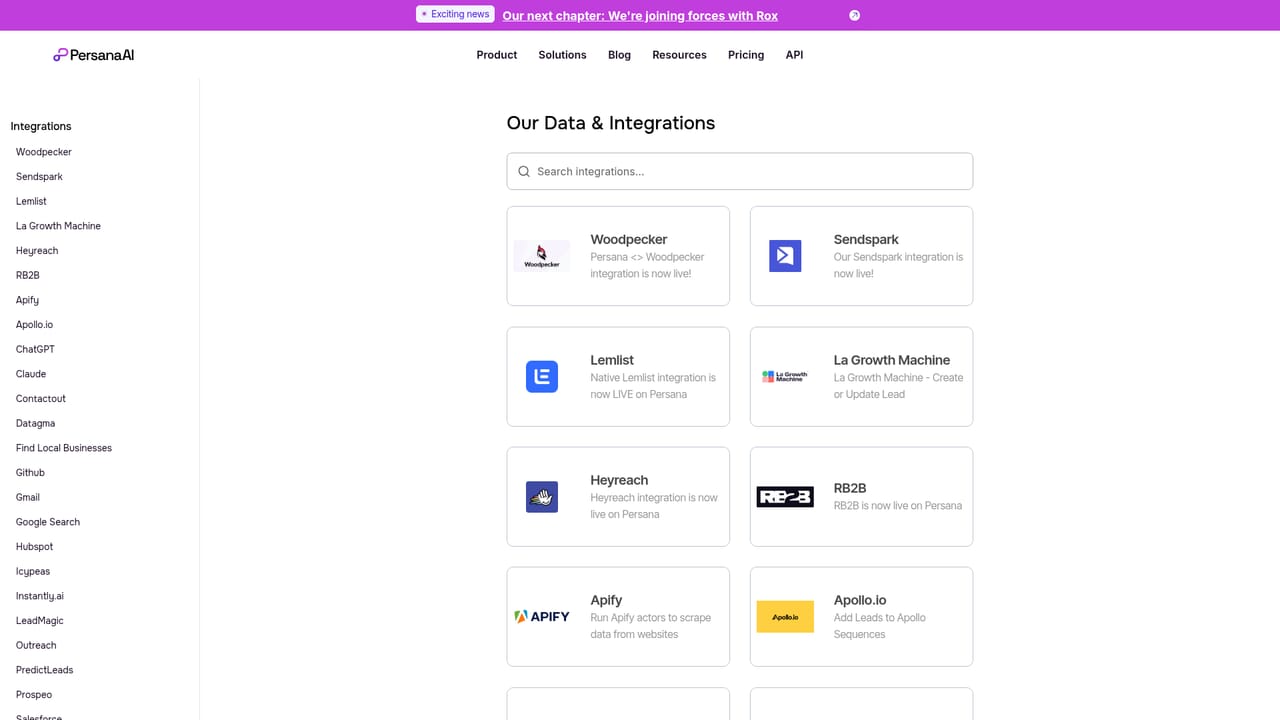Open the joining forces with Rox announcement
This screenshot has height=720, width=1280.
coord(640,15)
